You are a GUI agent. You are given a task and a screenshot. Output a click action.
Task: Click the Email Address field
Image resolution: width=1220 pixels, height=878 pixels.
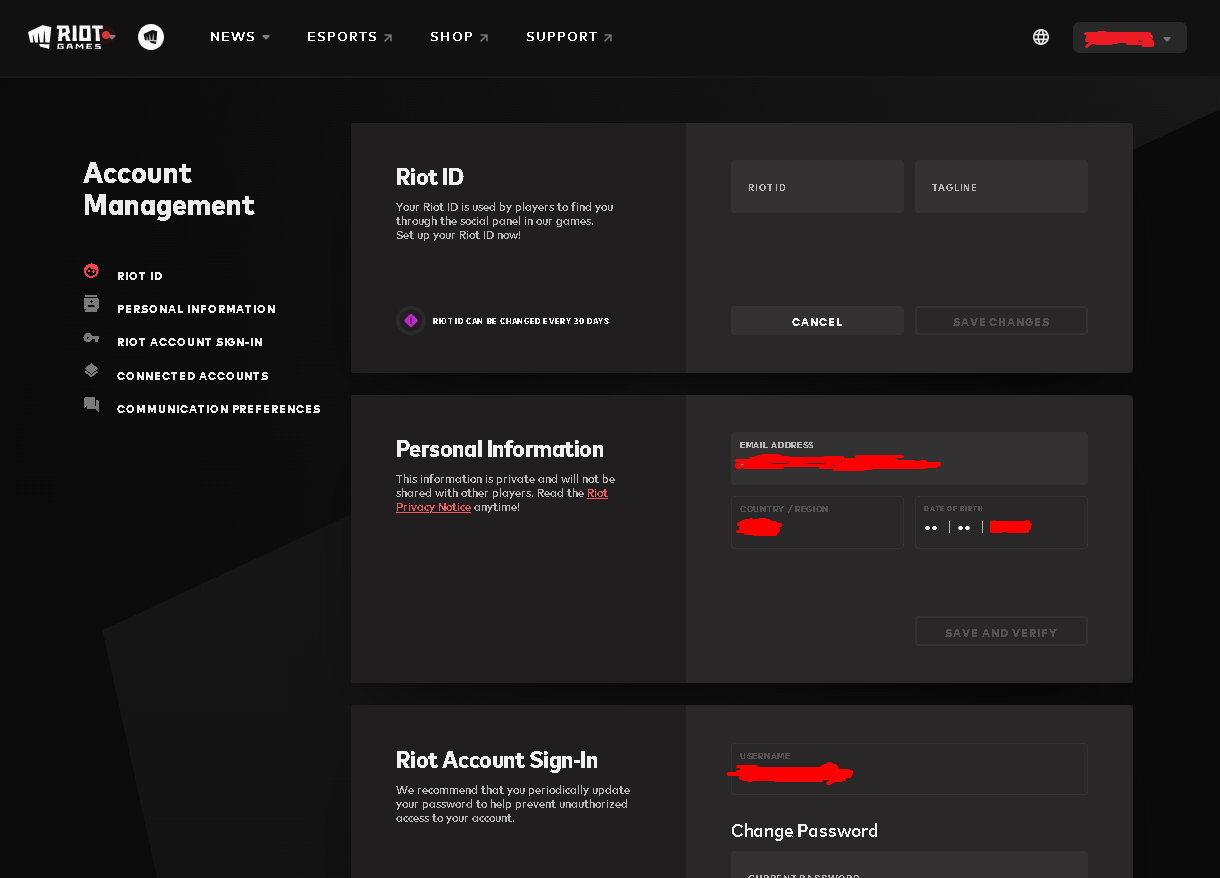(909, 458)
